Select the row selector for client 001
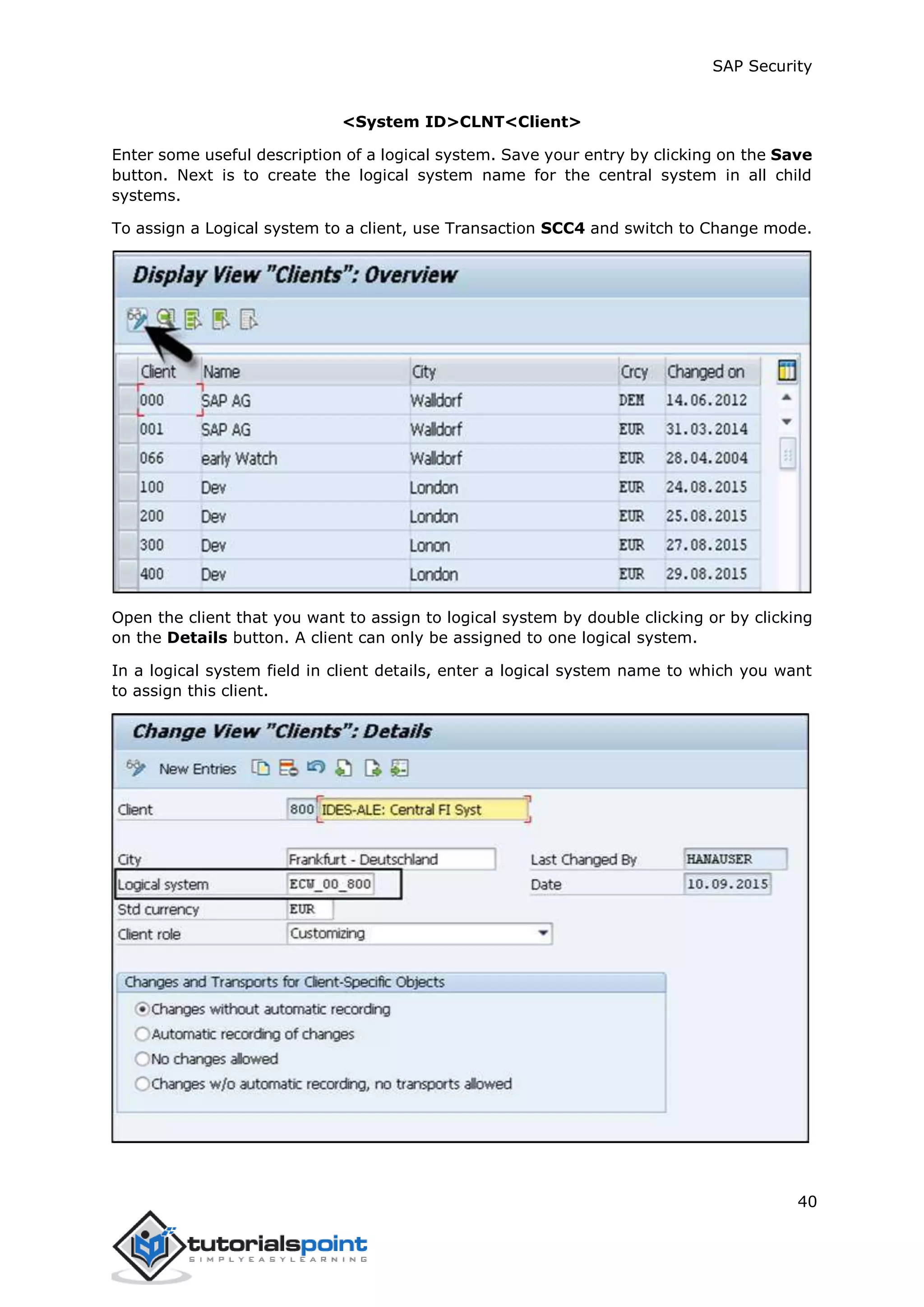Image resolution: width=924 pixels, height=1307 pixels. (128, 429)
